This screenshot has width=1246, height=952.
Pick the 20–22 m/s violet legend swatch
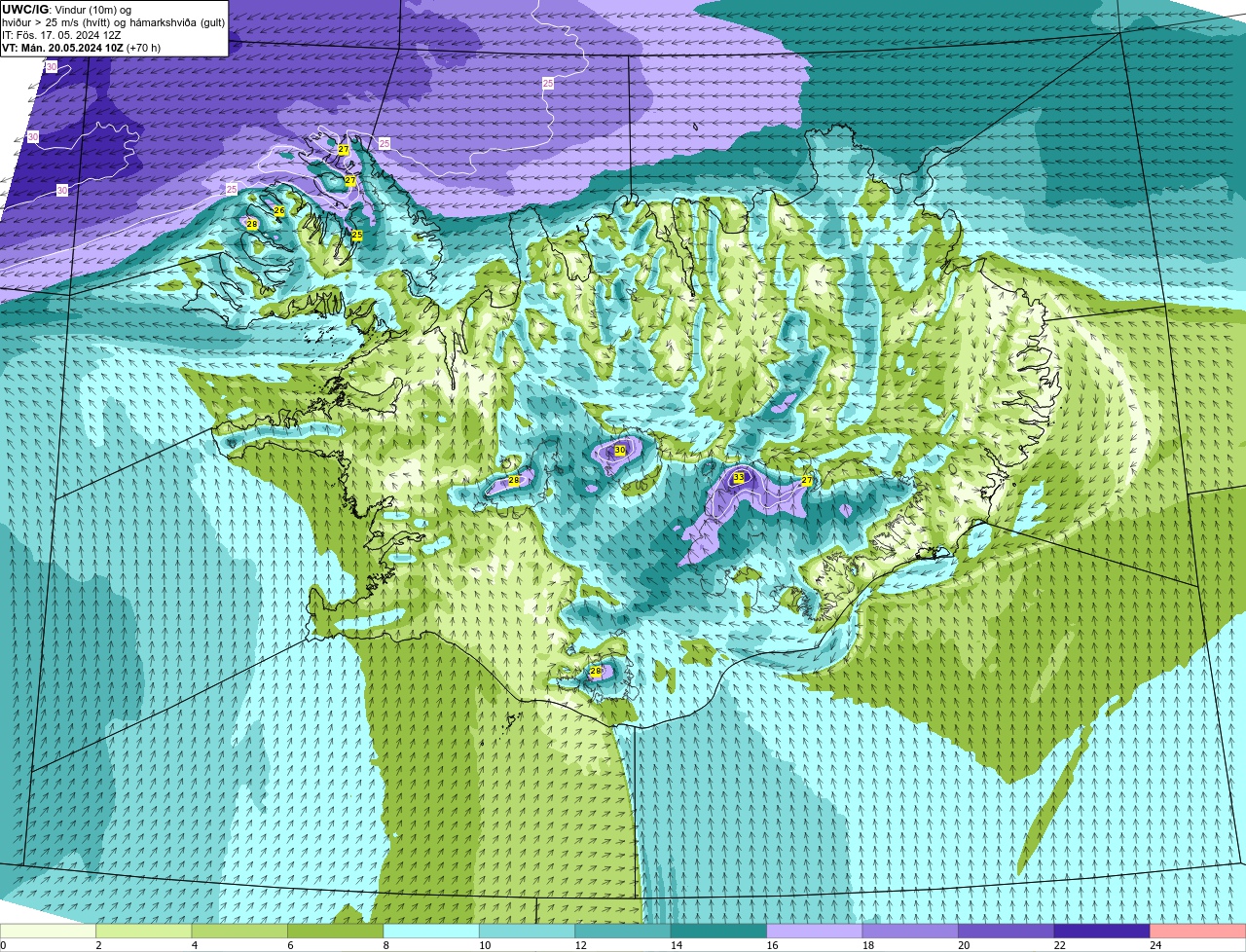click(x=1007, y=931)
